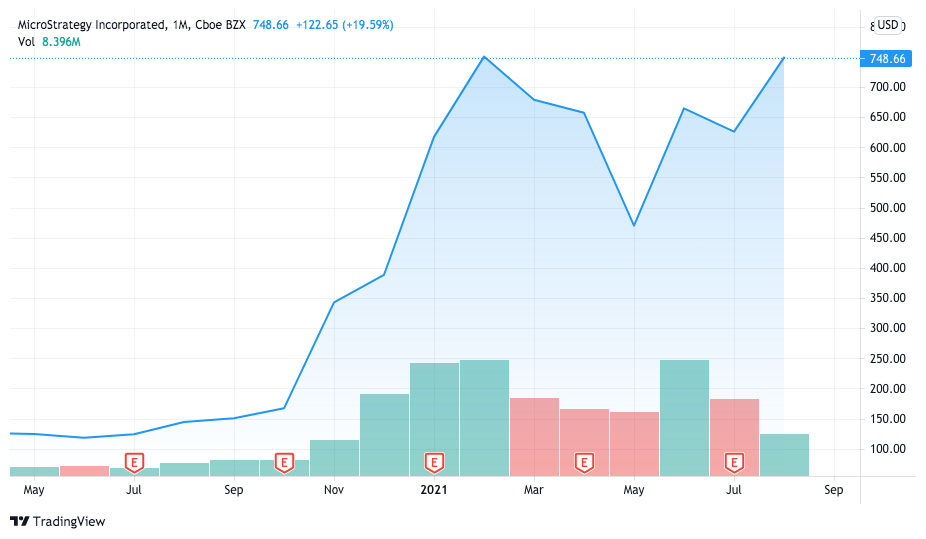Click the 1M interval text in header
Viewport: 926px width, 539px height.
178,25
